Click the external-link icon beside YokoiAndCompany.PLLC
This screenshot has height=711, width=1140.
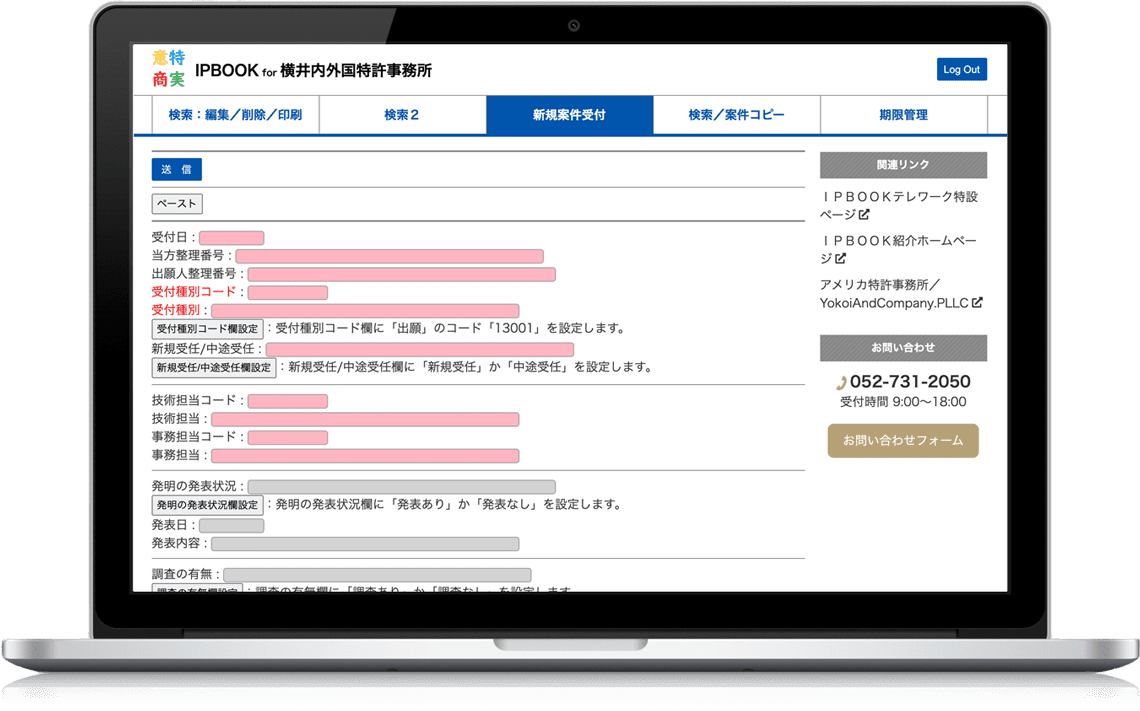(x=977, y=303)
